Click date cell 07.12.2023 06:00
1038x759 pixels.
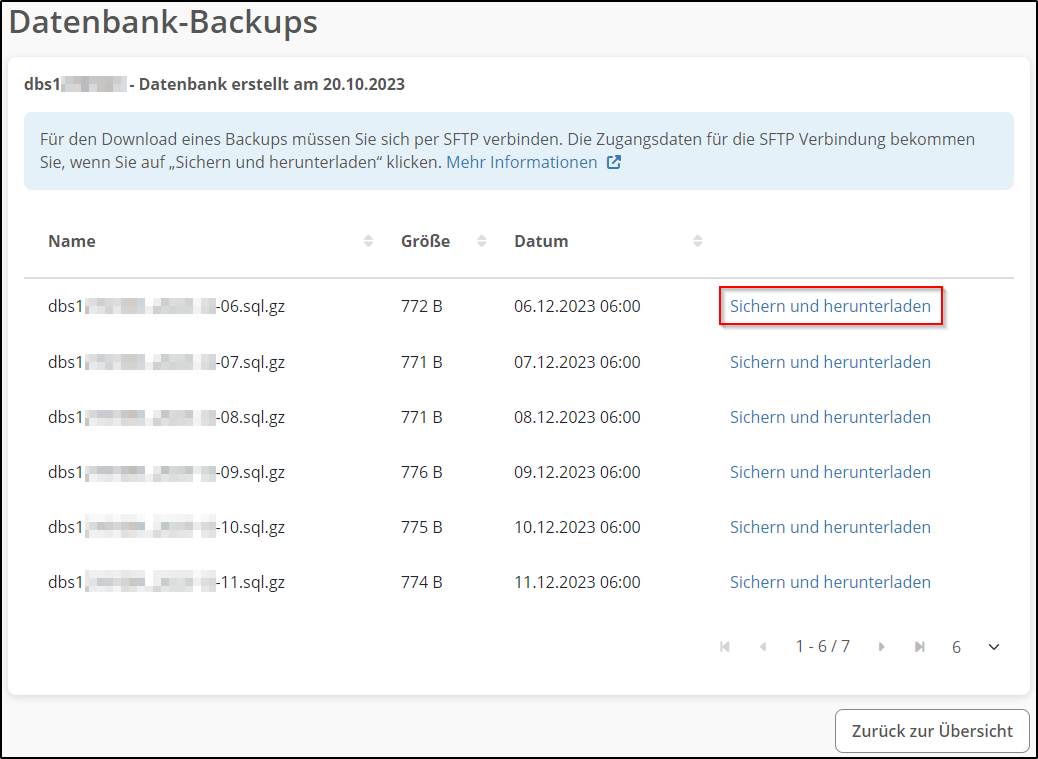(x=577, y=362)
